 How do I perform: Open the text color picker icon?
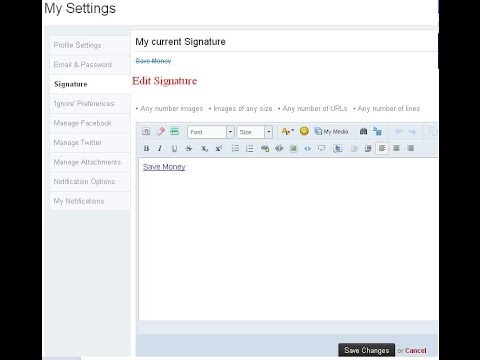tap(287, 131)
